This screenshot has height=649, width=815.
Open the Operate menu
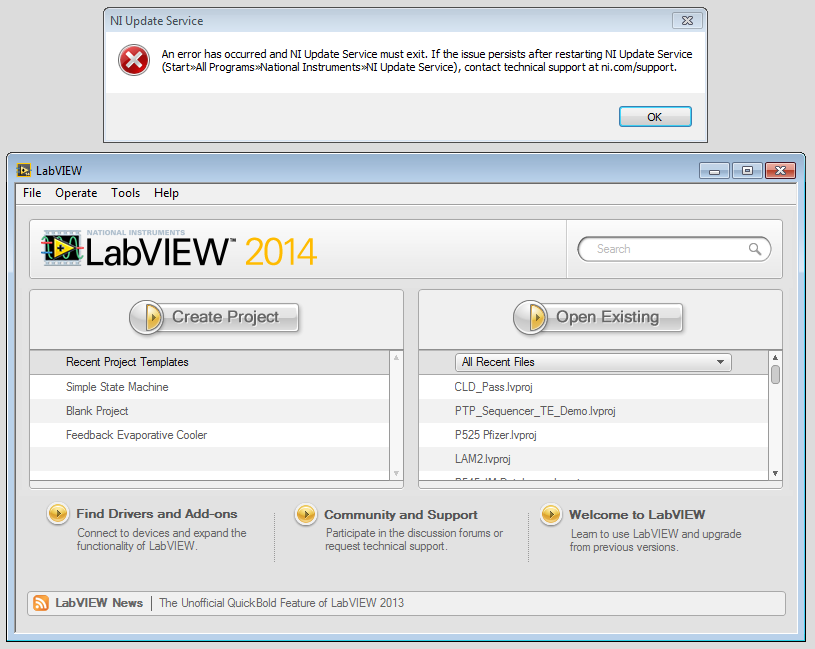(76, 193)
